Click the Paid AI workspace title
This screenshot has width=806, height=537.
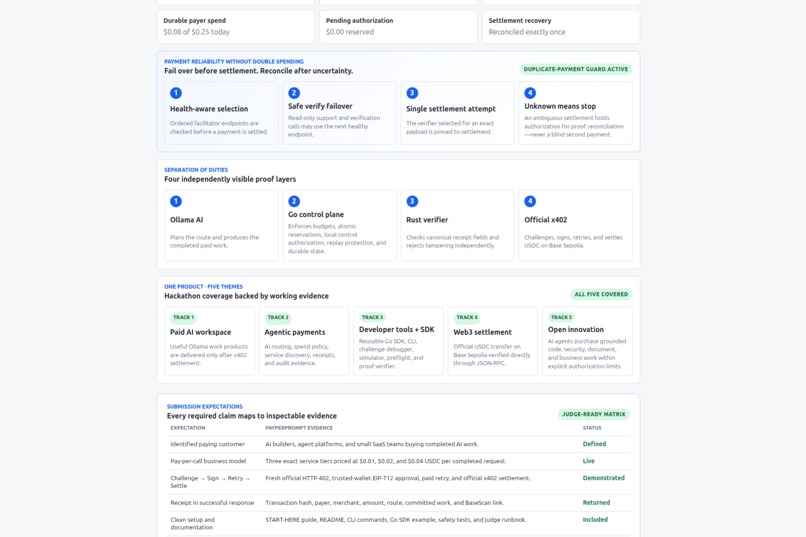200,332
